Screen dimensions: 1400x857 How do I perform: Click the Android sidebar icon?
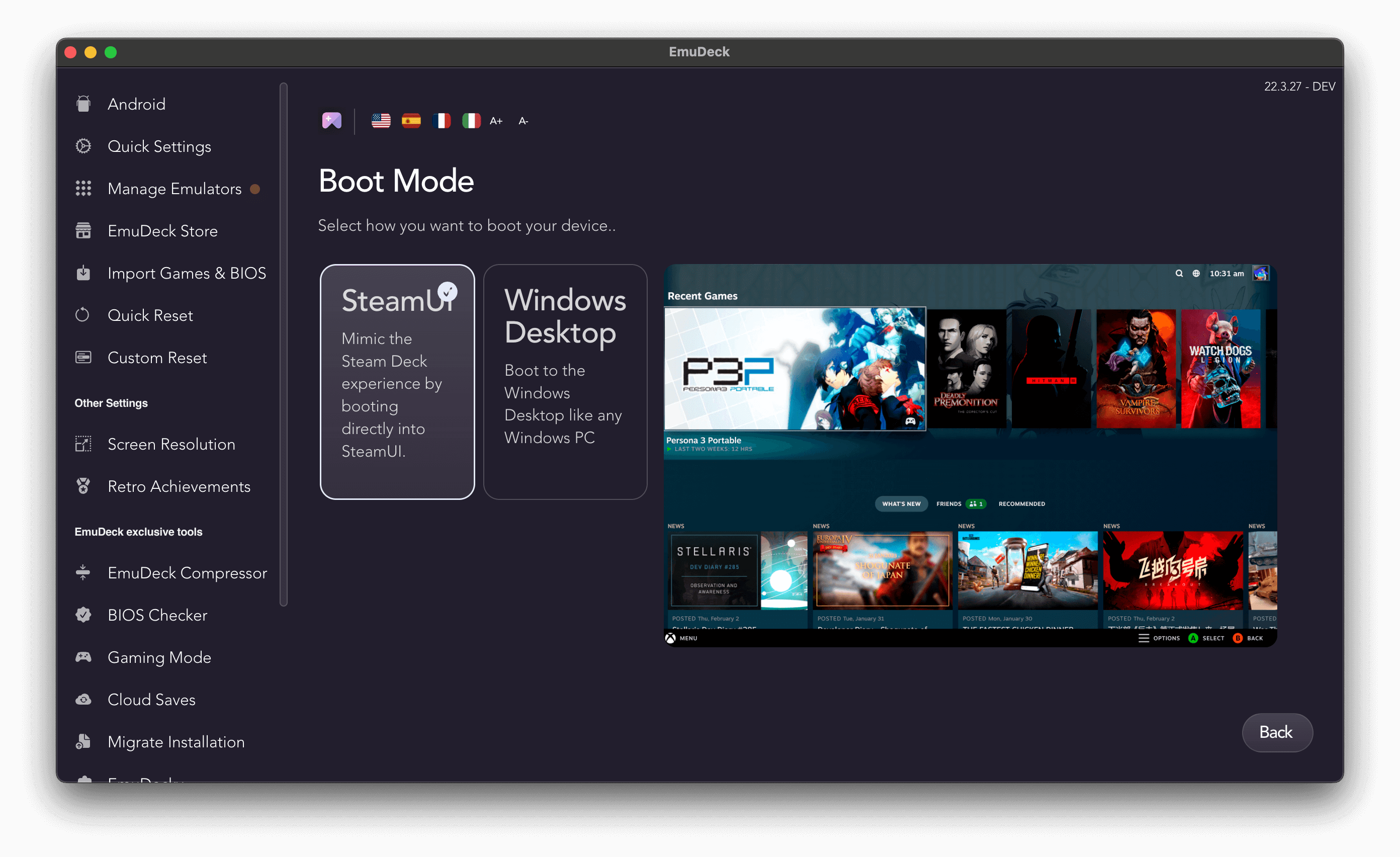84,103
